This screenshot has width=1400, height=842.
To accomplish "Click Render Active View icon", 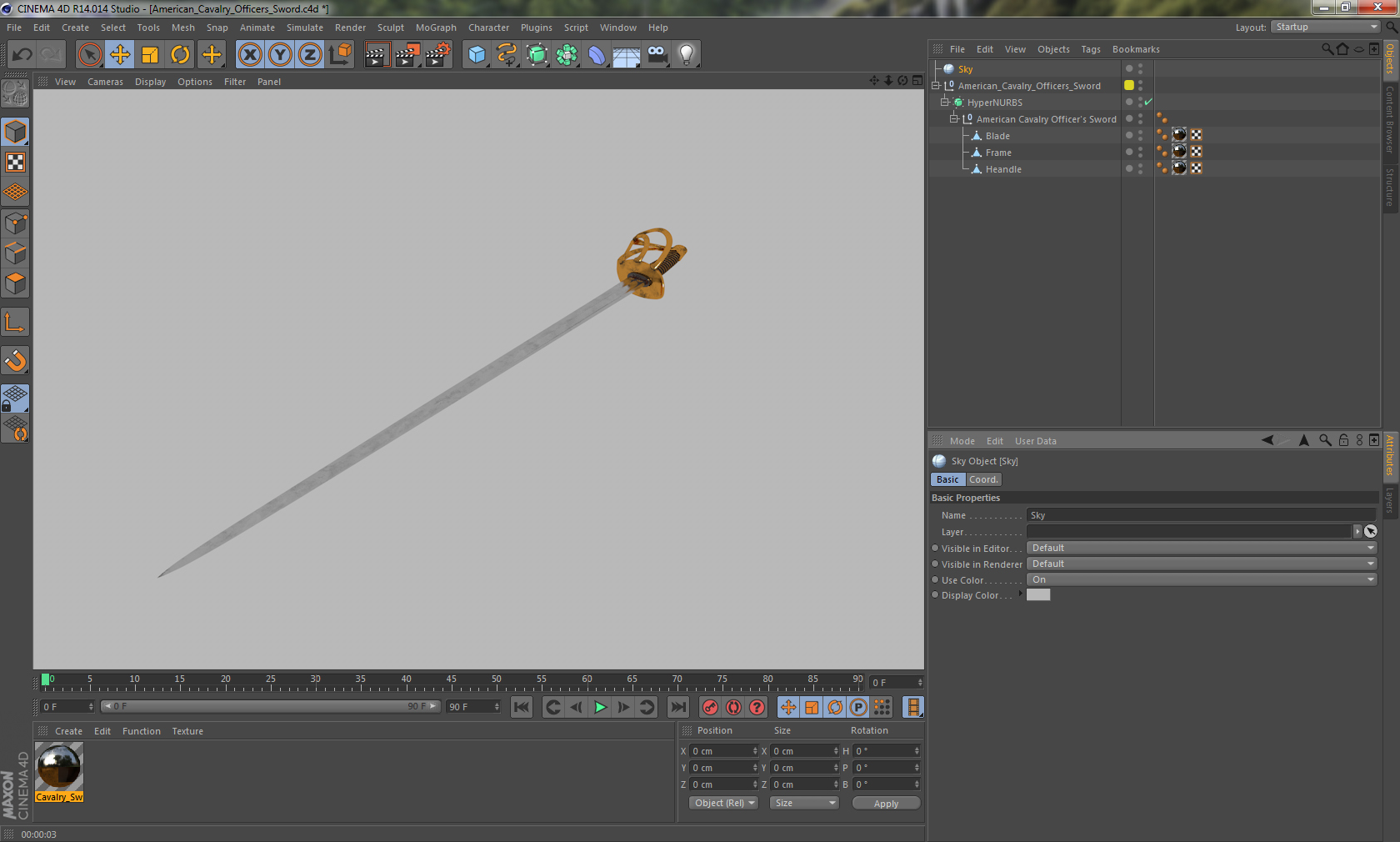I will [x=377, y=55].
